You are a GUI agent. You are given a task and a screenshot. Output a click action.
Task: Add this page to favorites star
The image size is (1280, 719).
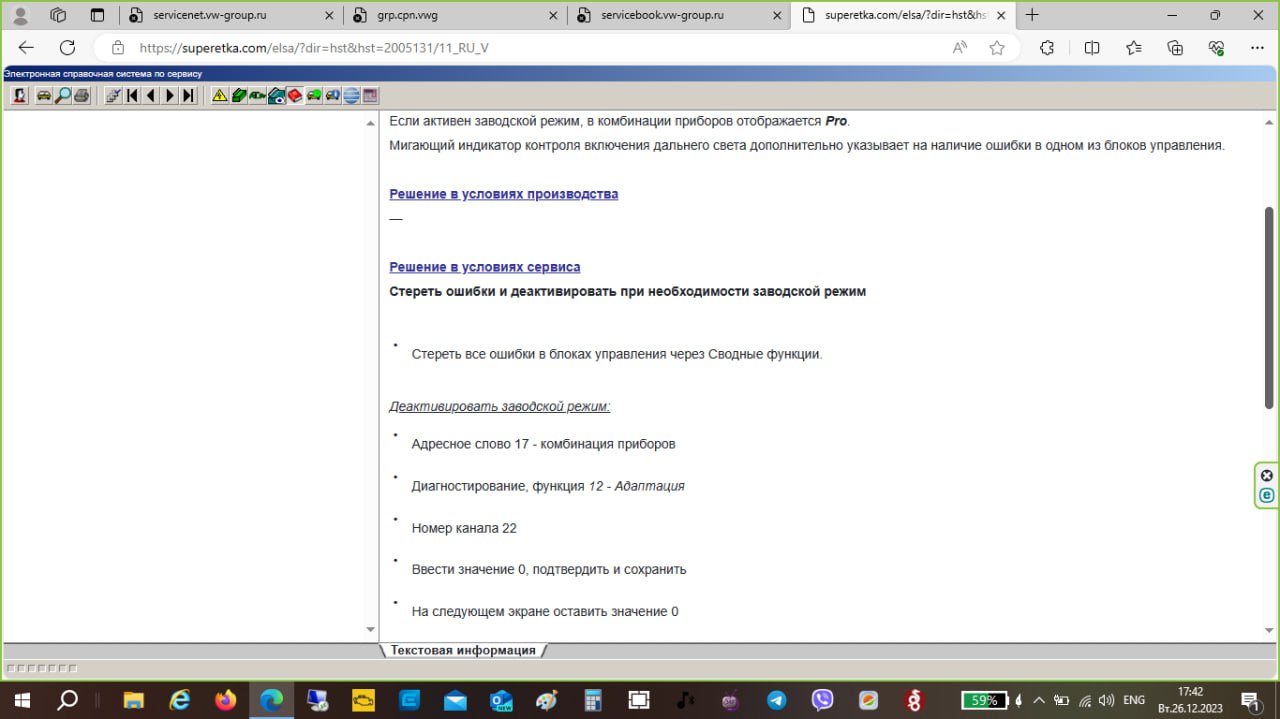(x=997, y=47)
